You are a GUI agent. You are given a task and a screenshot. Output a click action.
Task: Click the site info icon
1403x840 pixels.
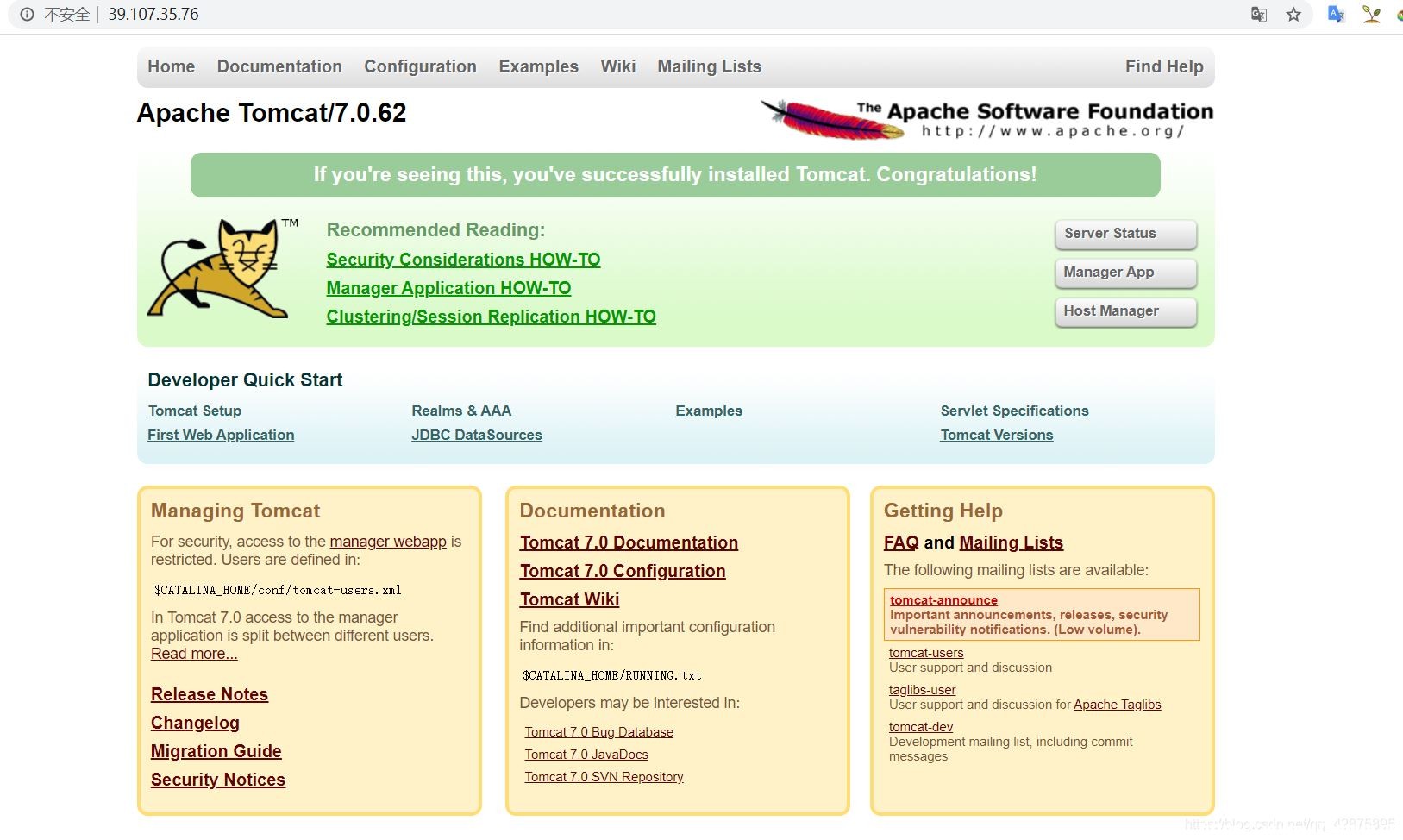click(x=27, y=15)
